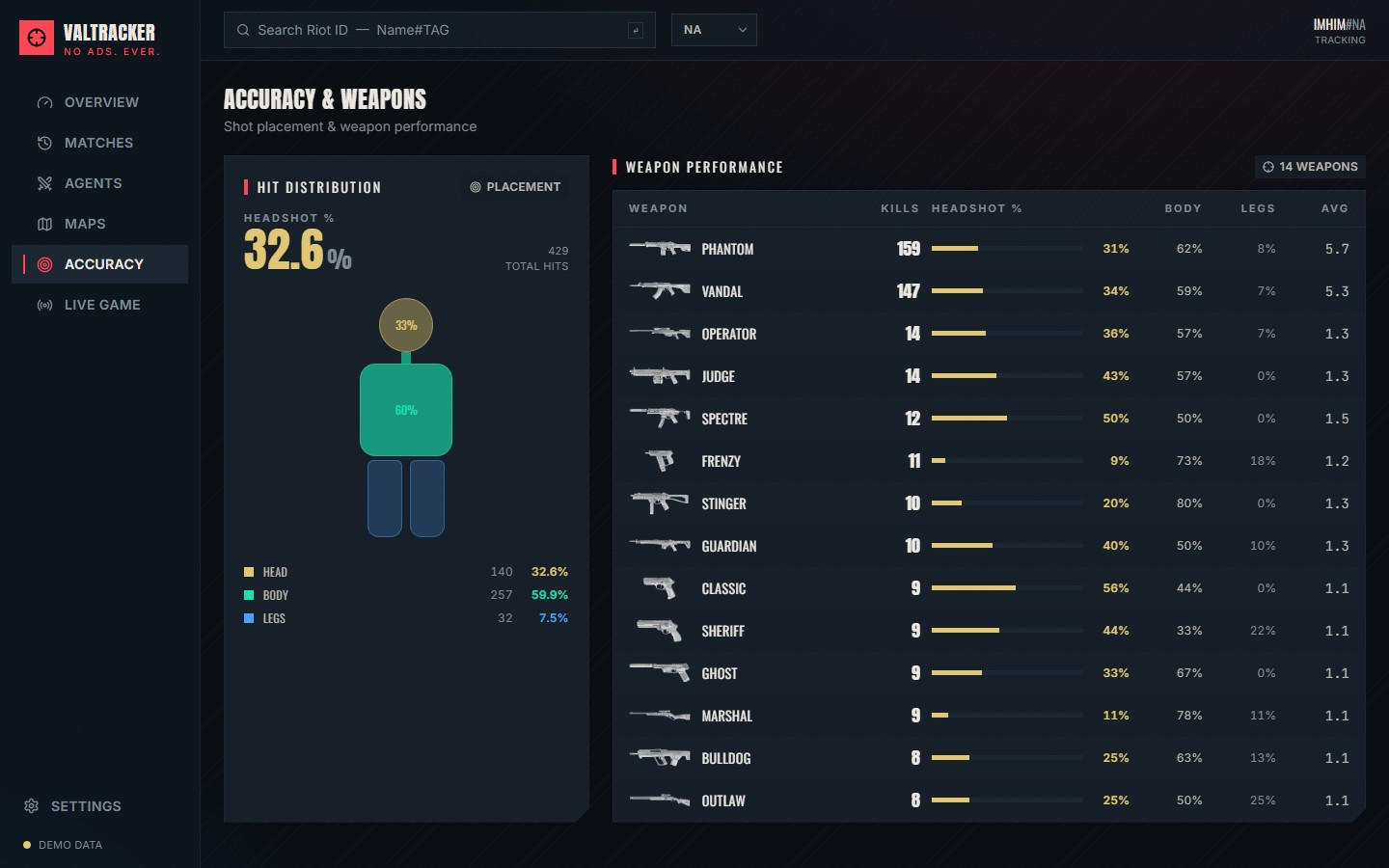Viewport: 1389px width, 868px height.
Task: Click the 32.6% head legend value
Action: (550, 572)
